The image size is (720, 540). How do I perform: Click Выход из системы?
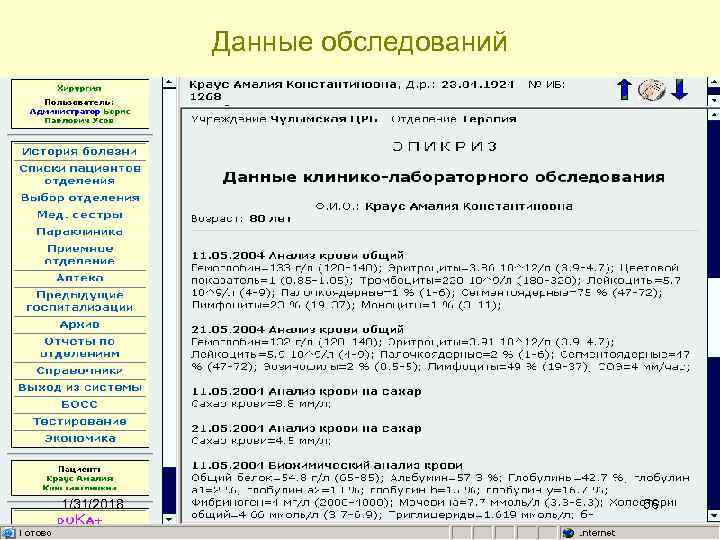(80, 388)
